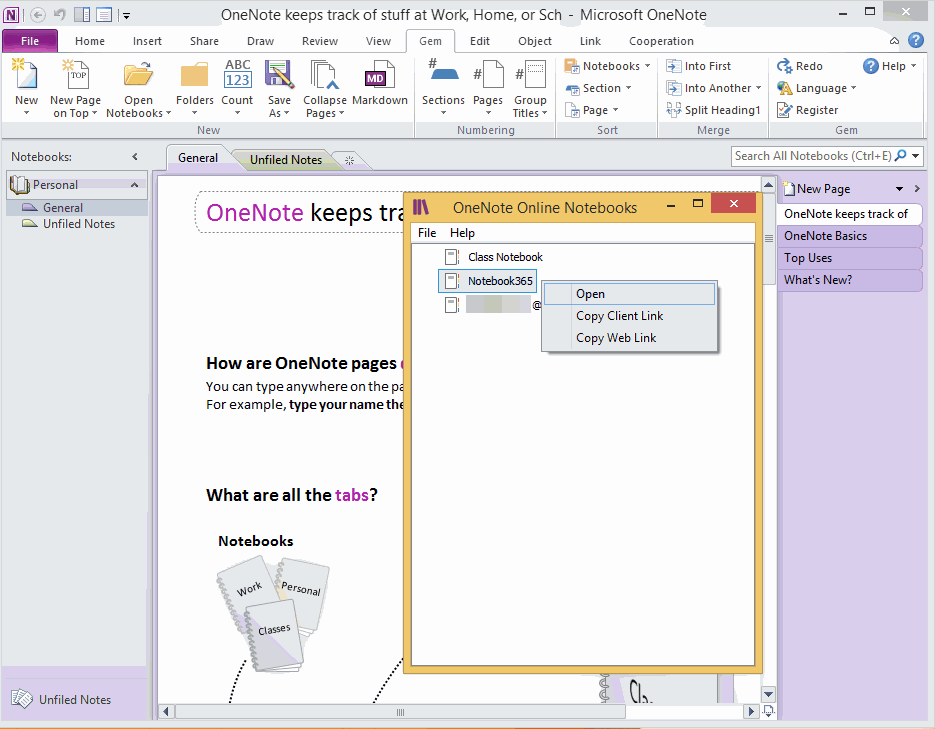Choose Open in the context menu

pos(629,294)
